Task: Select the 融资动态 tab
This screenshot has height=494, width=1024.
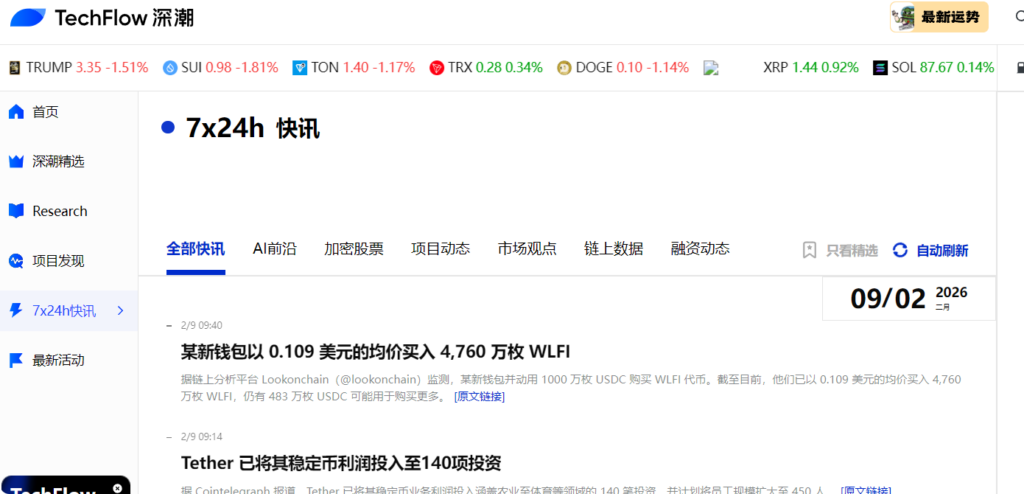Action: coord(700,249)
